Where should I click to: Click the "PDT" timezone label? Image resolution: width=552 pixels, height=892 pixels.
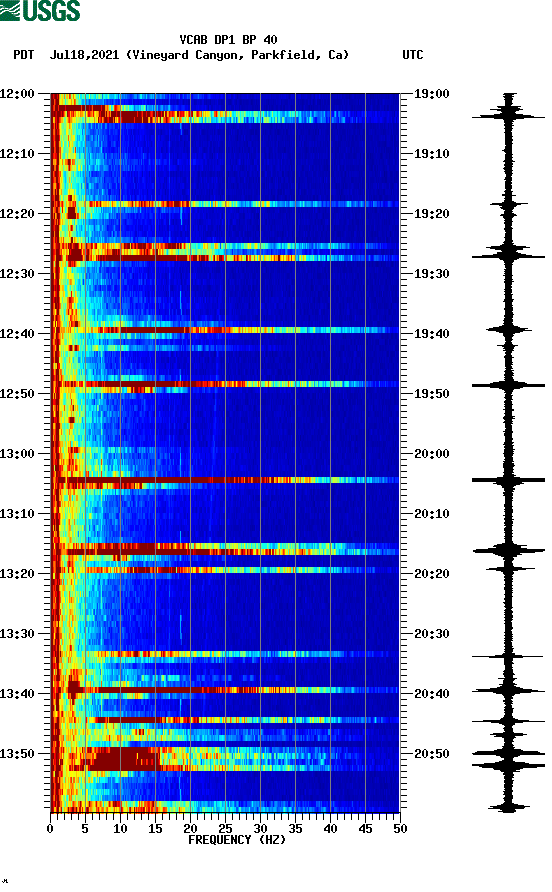coord(23,55)
